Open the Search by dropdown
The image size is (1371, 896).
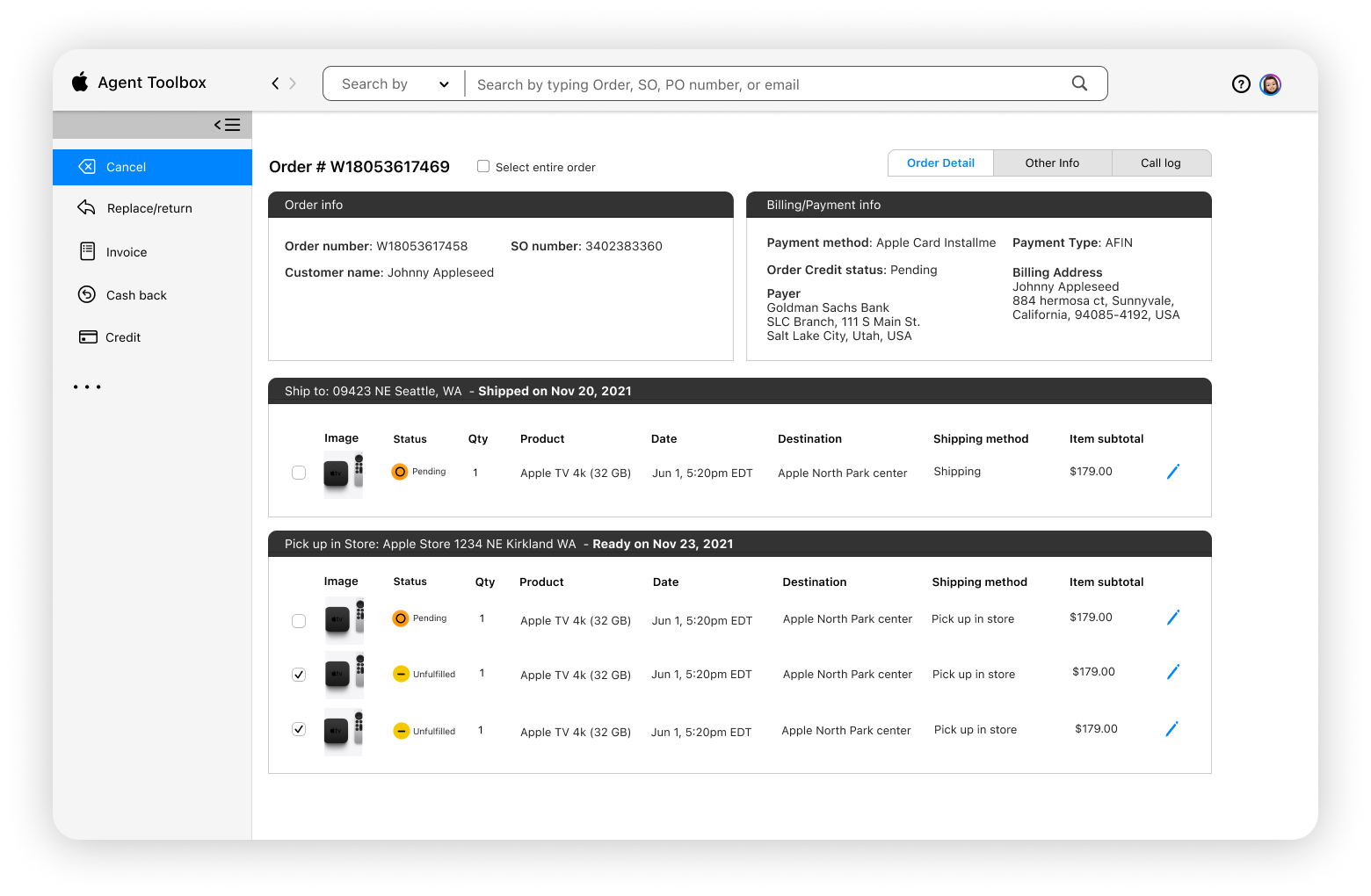393,83
